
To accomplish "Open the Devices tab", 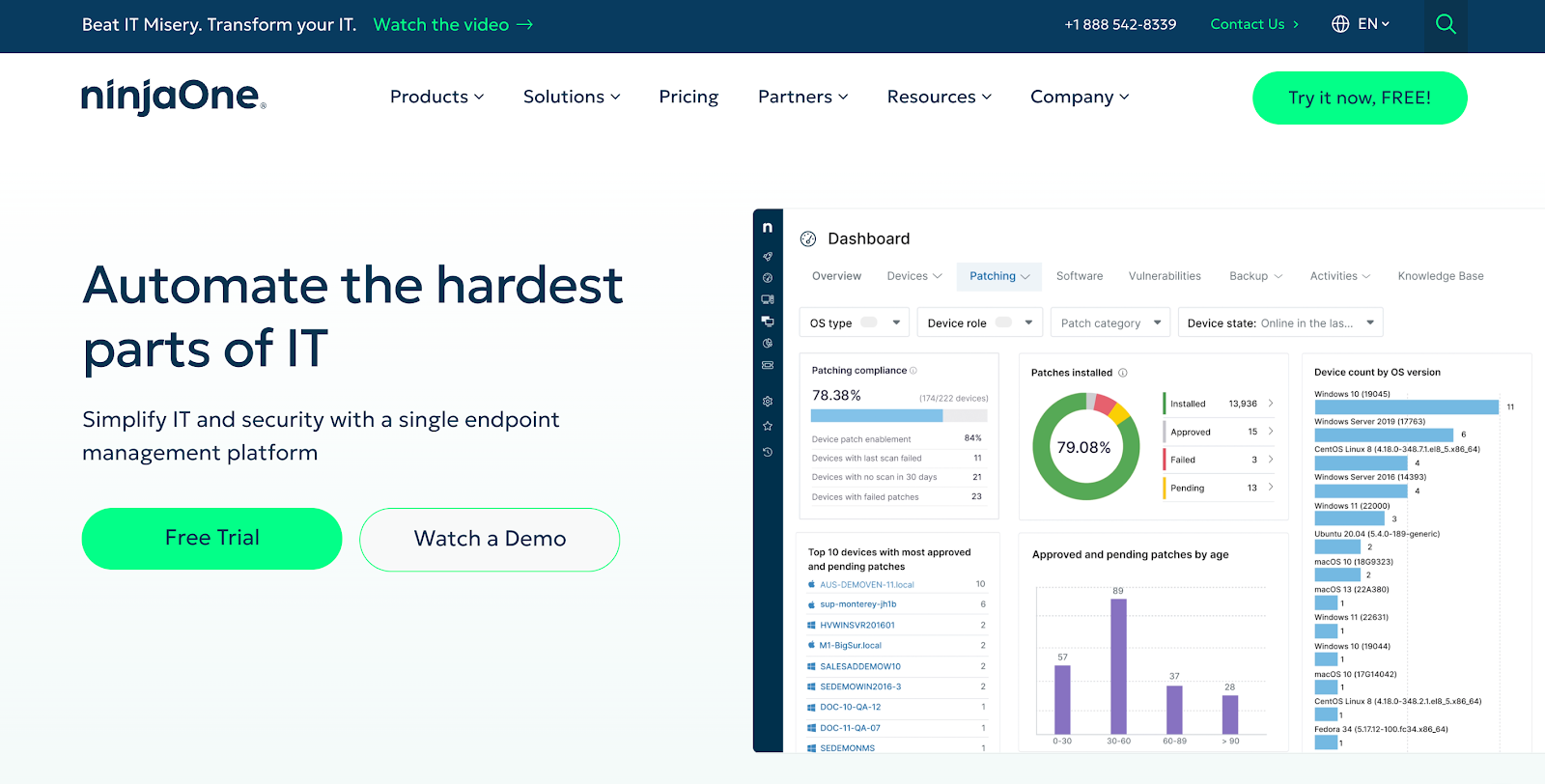I will point(914,276).
